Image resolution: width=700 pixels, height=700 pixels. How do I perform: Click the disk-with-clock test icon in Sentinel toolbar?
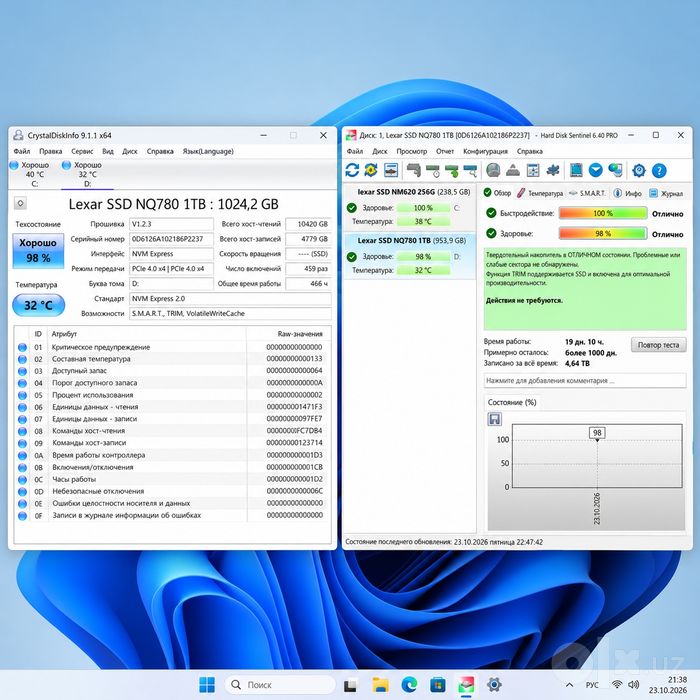(x=433, y=171)
